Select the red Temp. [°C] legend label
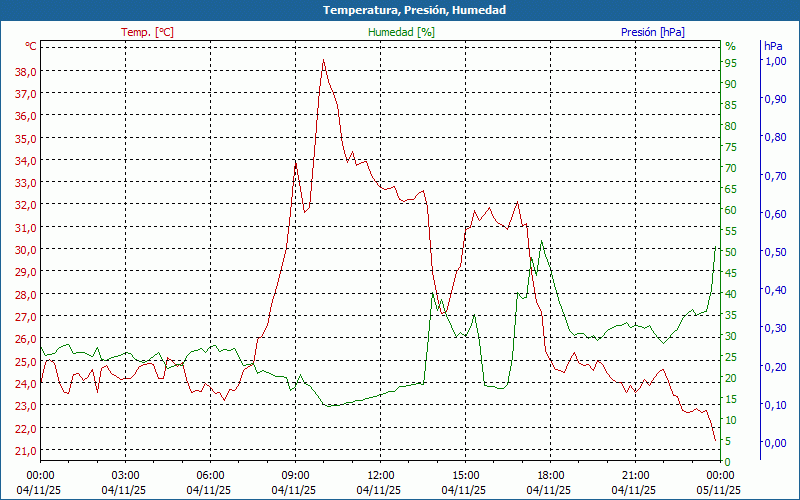Image resolution: width=800 pixels, height=500 pixels. click(x=147, y=32)
